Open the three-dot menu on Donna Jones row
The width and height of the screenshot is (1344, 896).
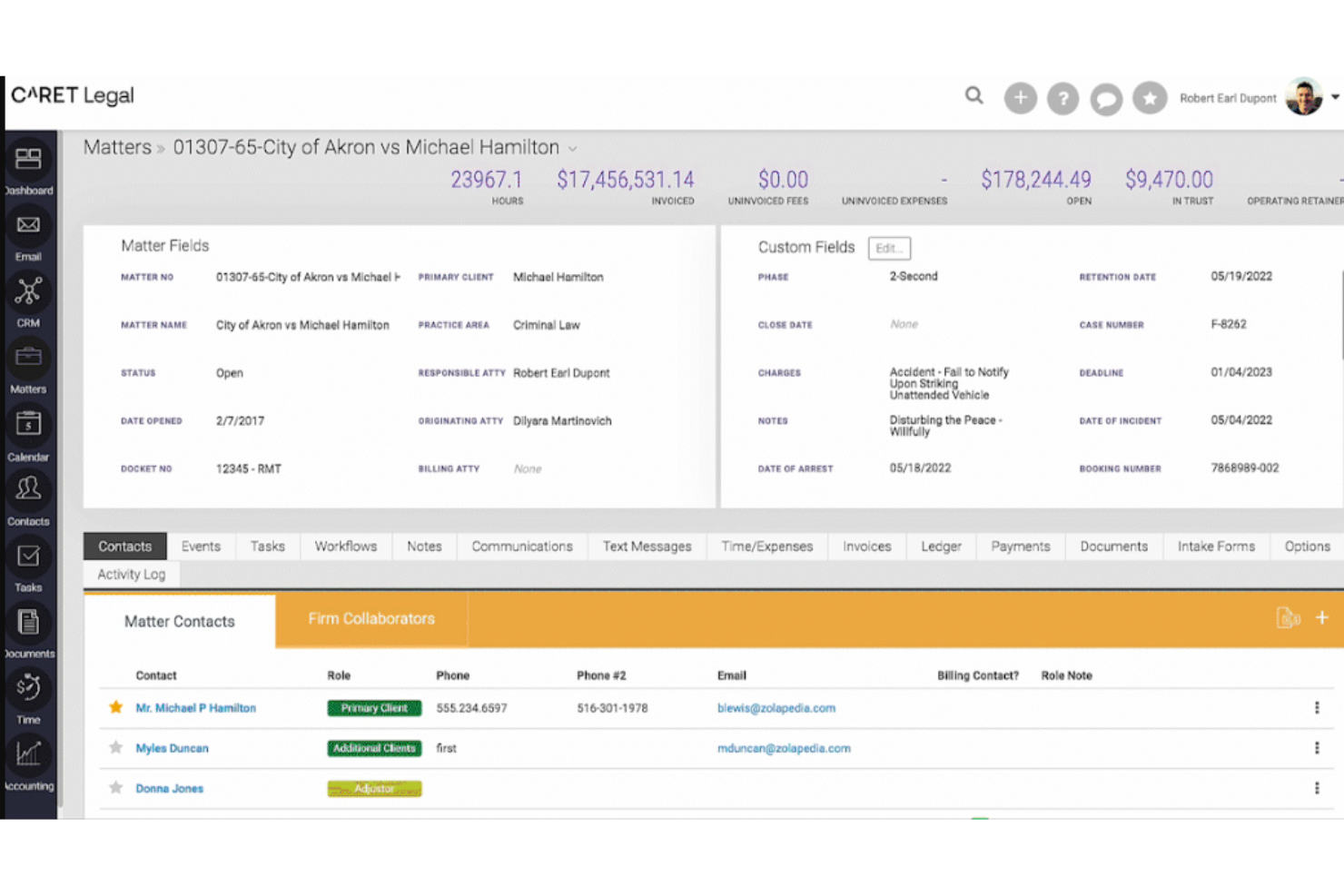[1318, 788]
